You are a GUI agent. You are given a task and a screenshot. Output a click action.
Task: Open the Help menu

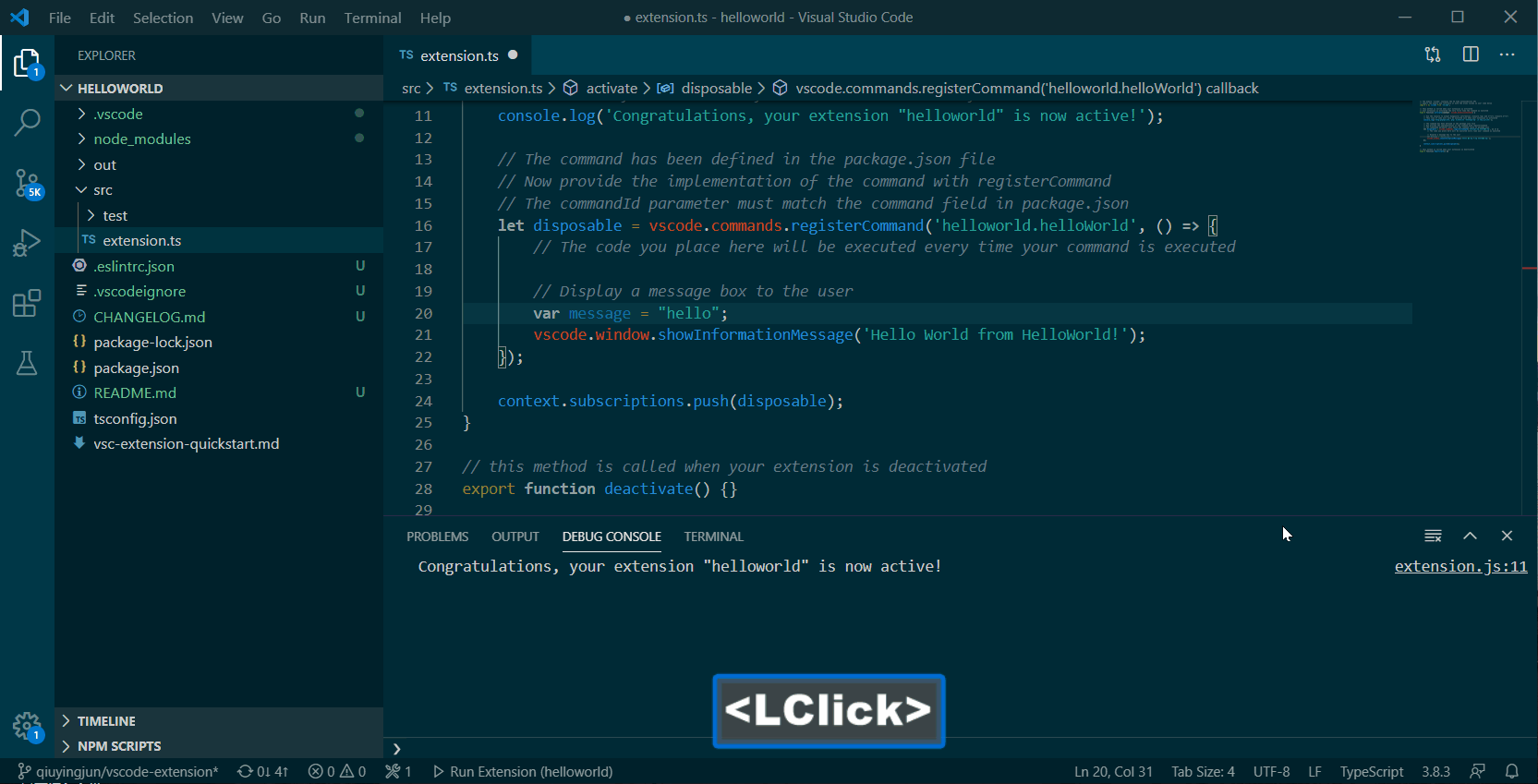[435, 18]
